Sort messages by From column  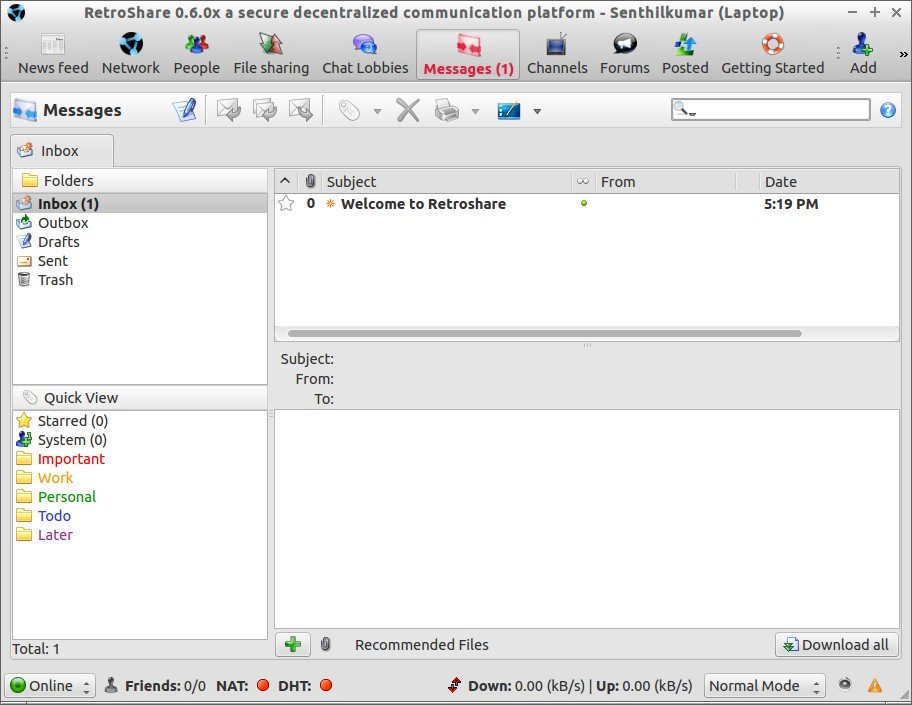[664, 181]
